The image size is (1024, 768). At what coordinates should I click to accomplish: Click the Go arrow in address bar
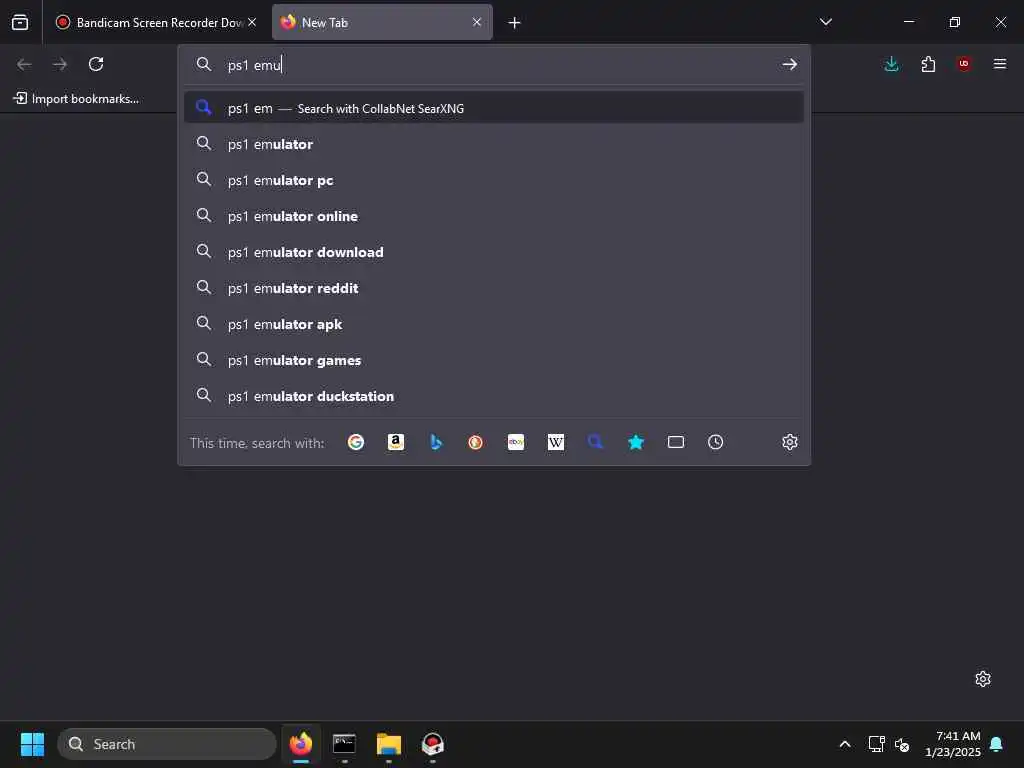pos(790,64)
